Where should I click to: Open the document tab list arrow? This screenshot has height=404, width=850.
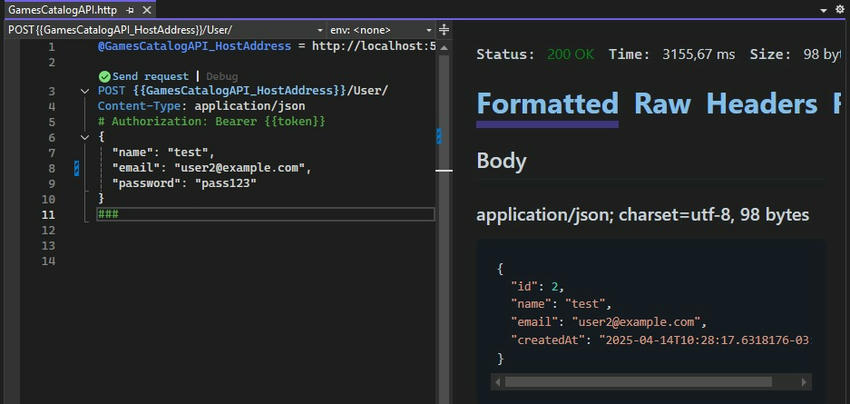(x=824, y=10)
